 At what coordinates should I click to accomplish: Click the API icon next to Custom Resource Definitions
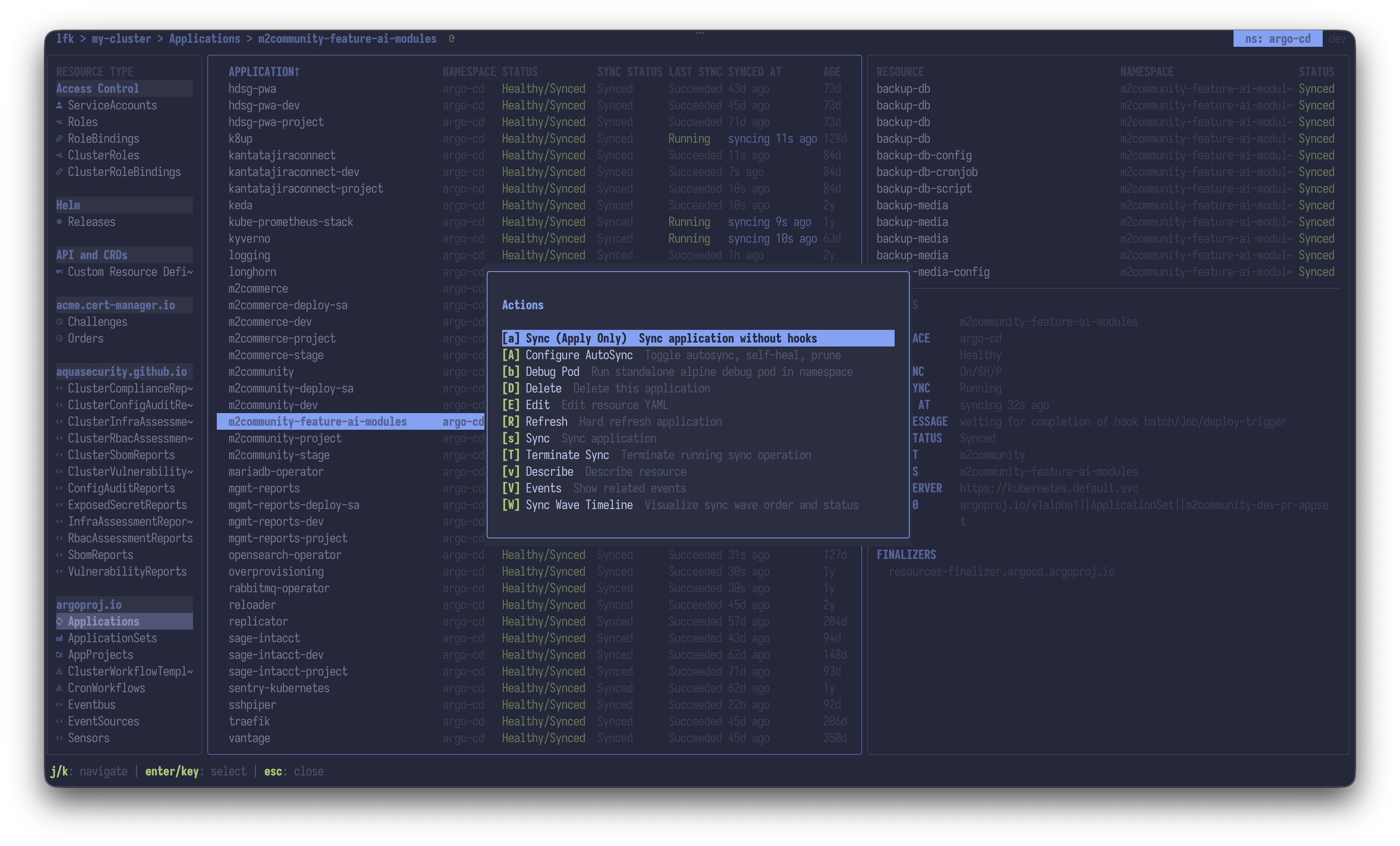(x=59, y=272)
